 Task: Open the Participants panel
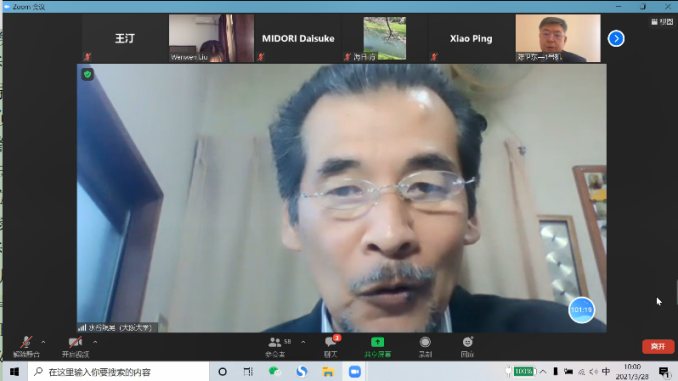coord(275,346)
